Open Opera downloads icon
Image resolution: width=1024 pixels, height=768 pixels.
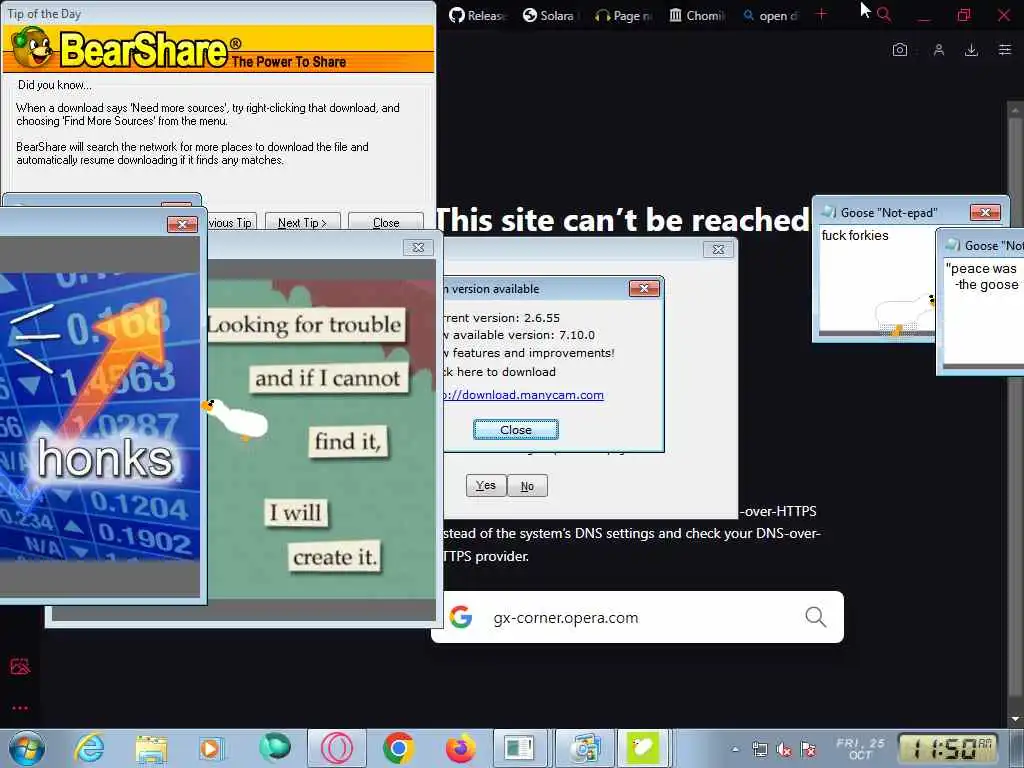pyautogui.click(x=971, y=50)
